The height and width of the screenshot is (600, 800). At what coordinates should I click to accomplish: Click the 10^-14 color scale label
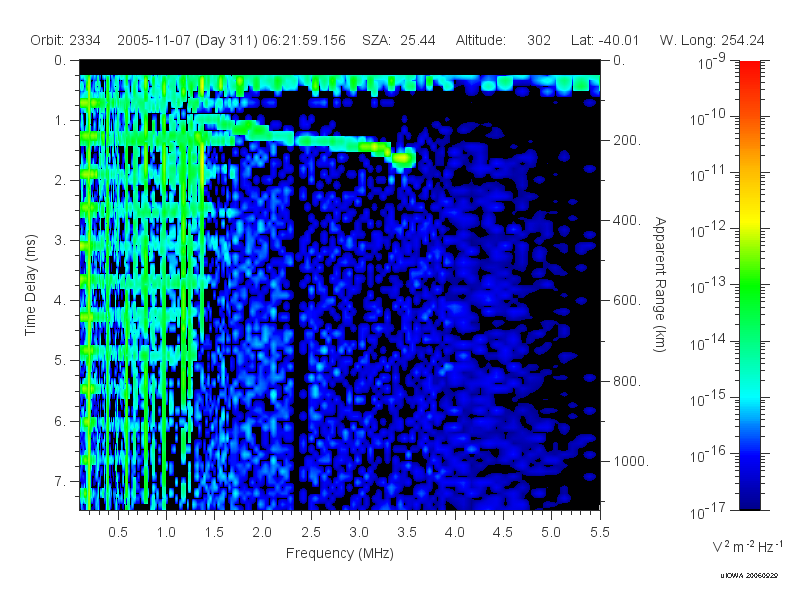[708, 343]
